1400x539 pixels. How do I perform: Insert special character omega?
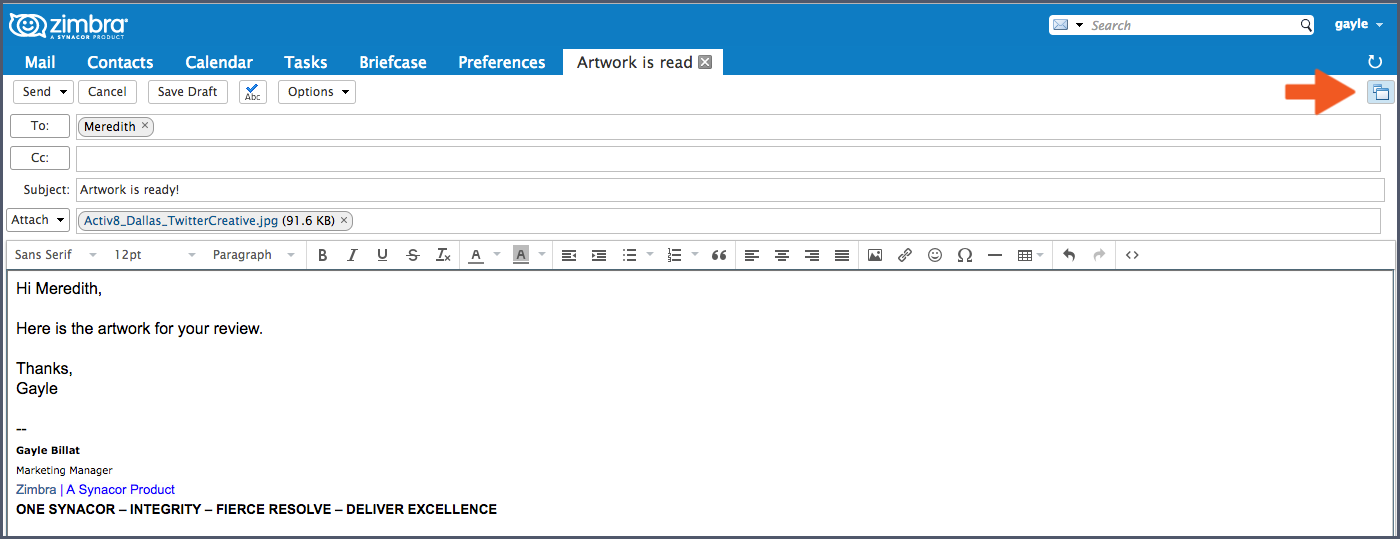coord(965,255)
